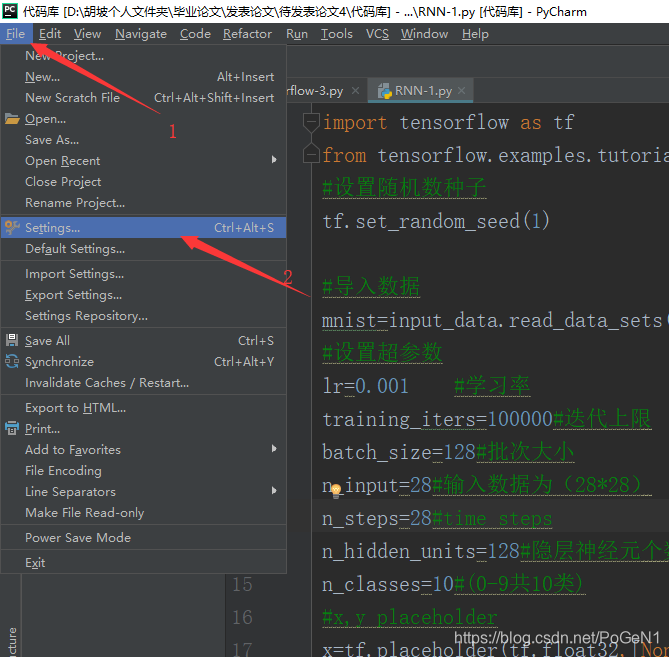The height and width of the screenshot is (657, 669).
Task: Select Open... in the File menu
Action: 143,119
